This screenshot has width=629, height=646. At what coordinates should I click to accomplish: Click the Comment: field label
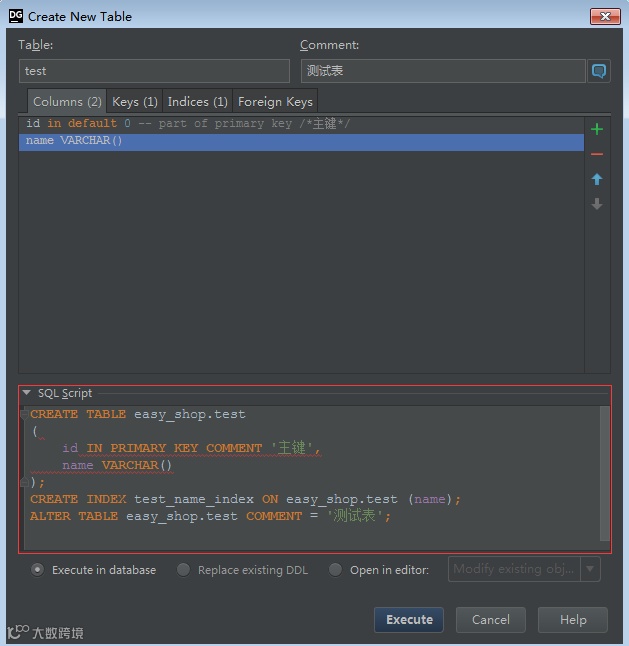tap(330, 44)
